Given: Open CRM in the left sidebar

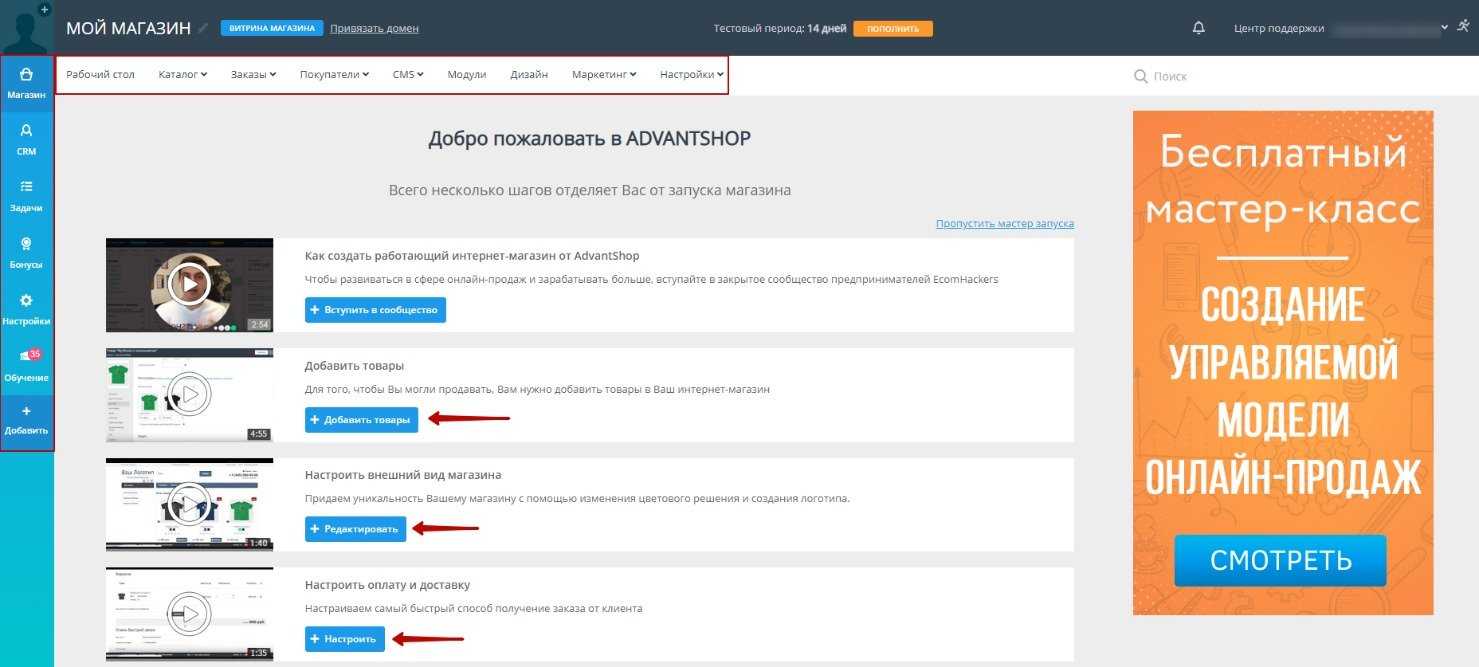Looking at the screenshot, I should [x=27, y=140].
